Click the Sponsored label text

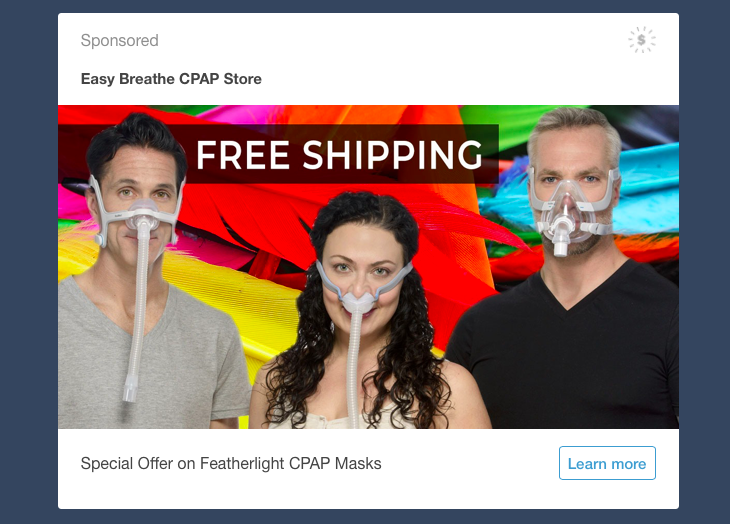(x=120, y=40)
